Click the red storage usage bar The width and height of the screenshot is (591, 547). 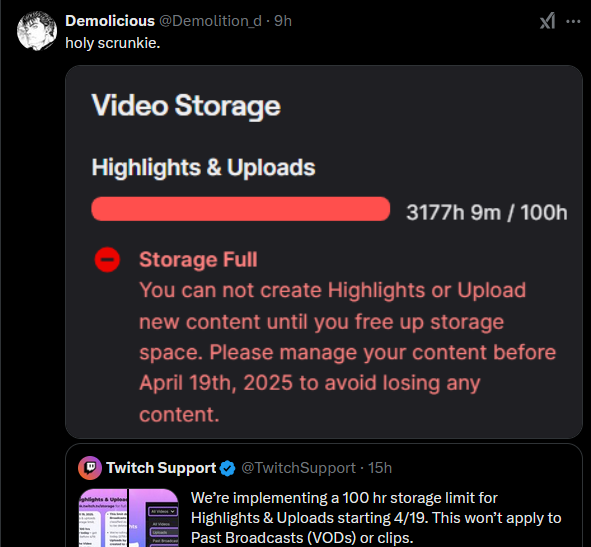click(x=240, y=209)
